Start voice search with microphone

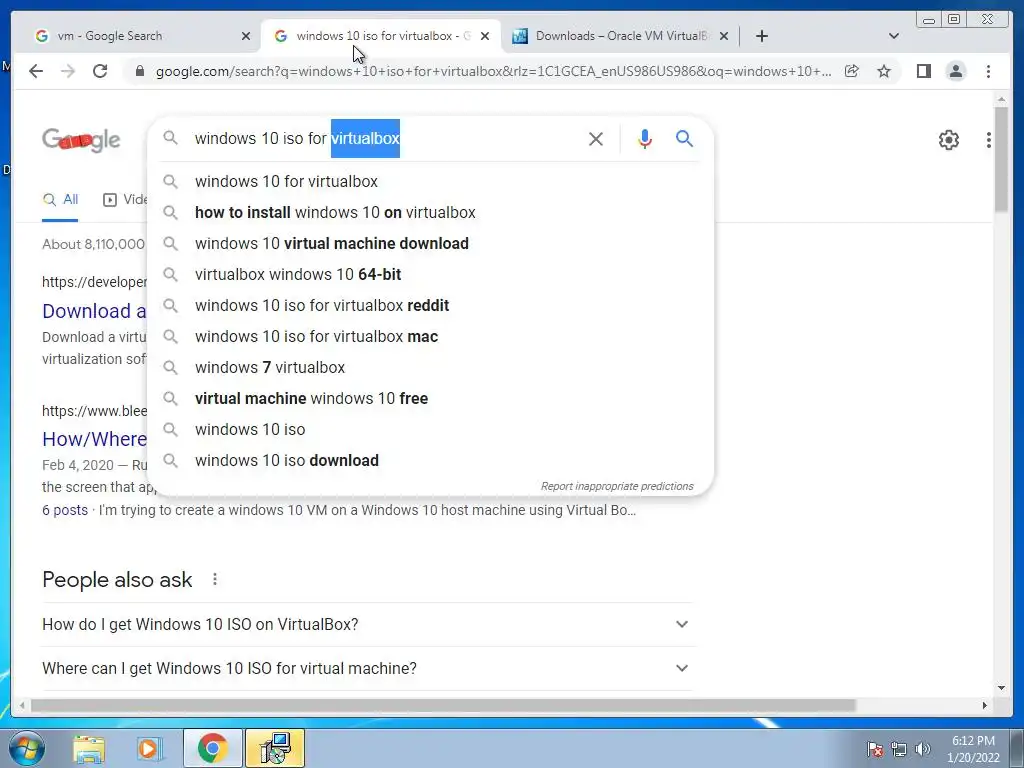[x=645, y=138]
